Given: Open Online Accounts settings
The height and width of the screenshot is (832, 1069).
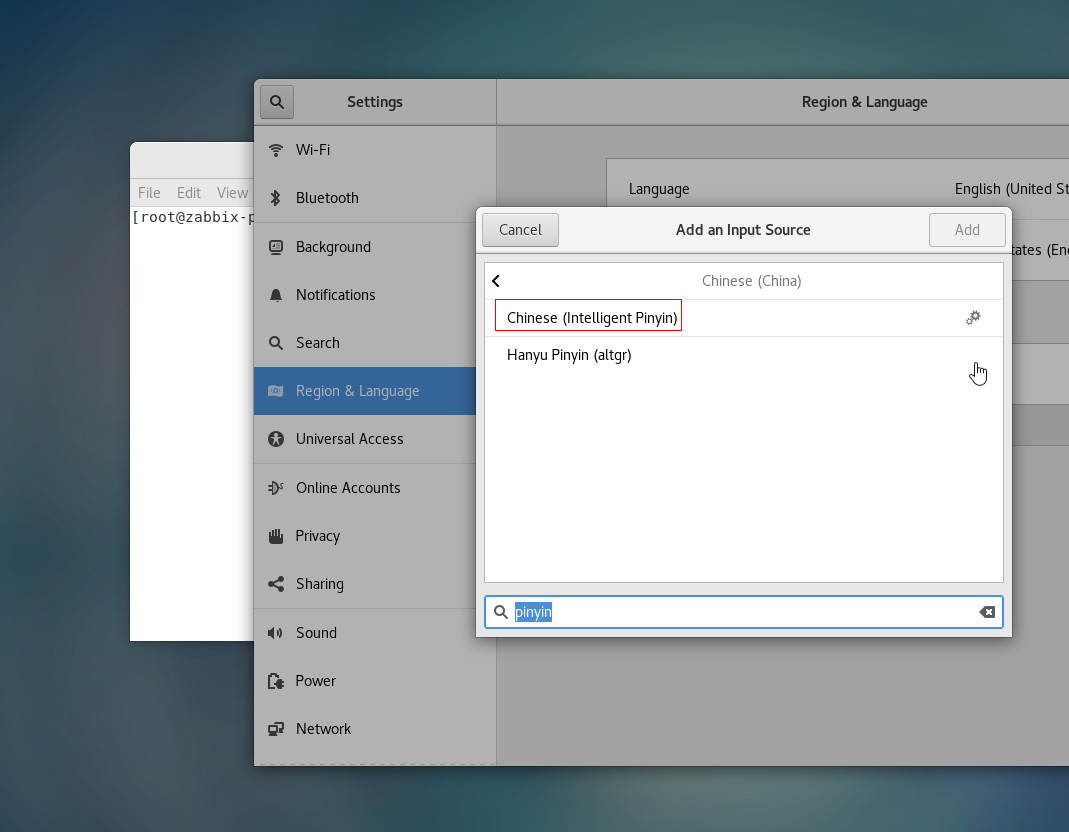Looking at the screenshot, I should tap(365, 488).
